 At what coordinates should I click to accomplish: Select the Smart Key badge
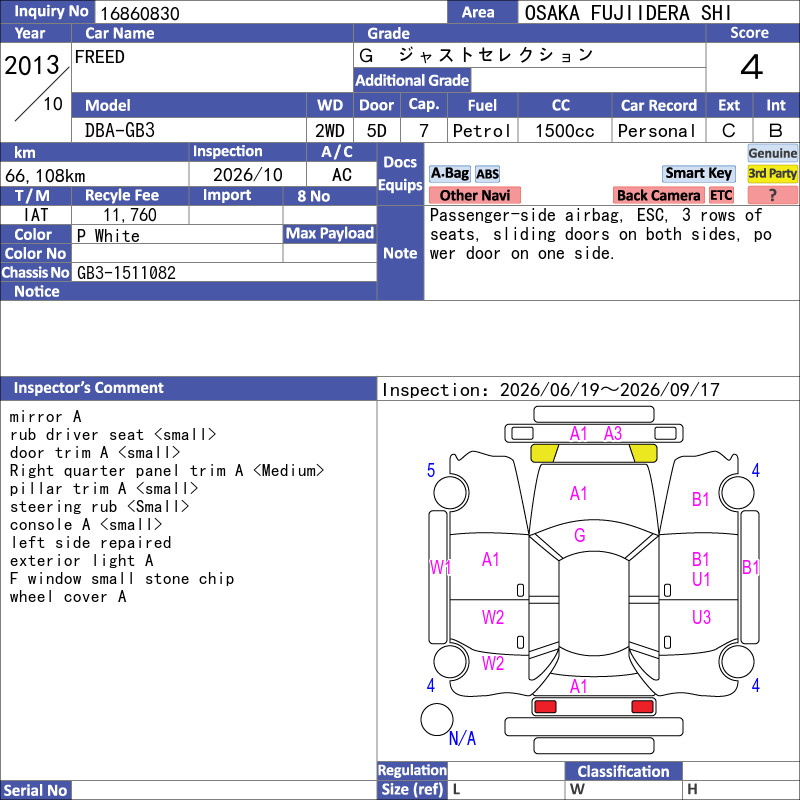click(698, 173)
